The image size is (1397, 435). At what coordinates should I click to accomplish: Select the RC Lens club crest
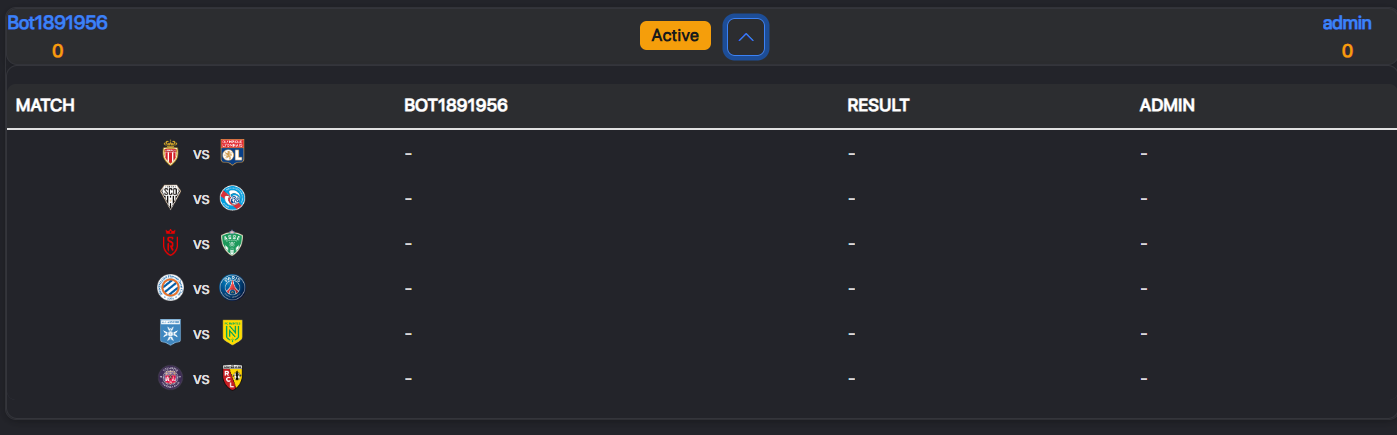click(232, 378)
